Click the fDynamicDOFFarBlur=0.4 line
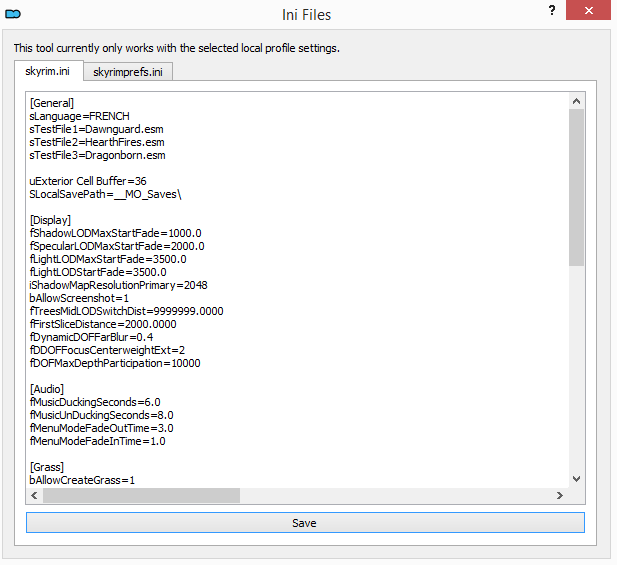This screenshot has height=565, width=617. (x=91, y=337)
